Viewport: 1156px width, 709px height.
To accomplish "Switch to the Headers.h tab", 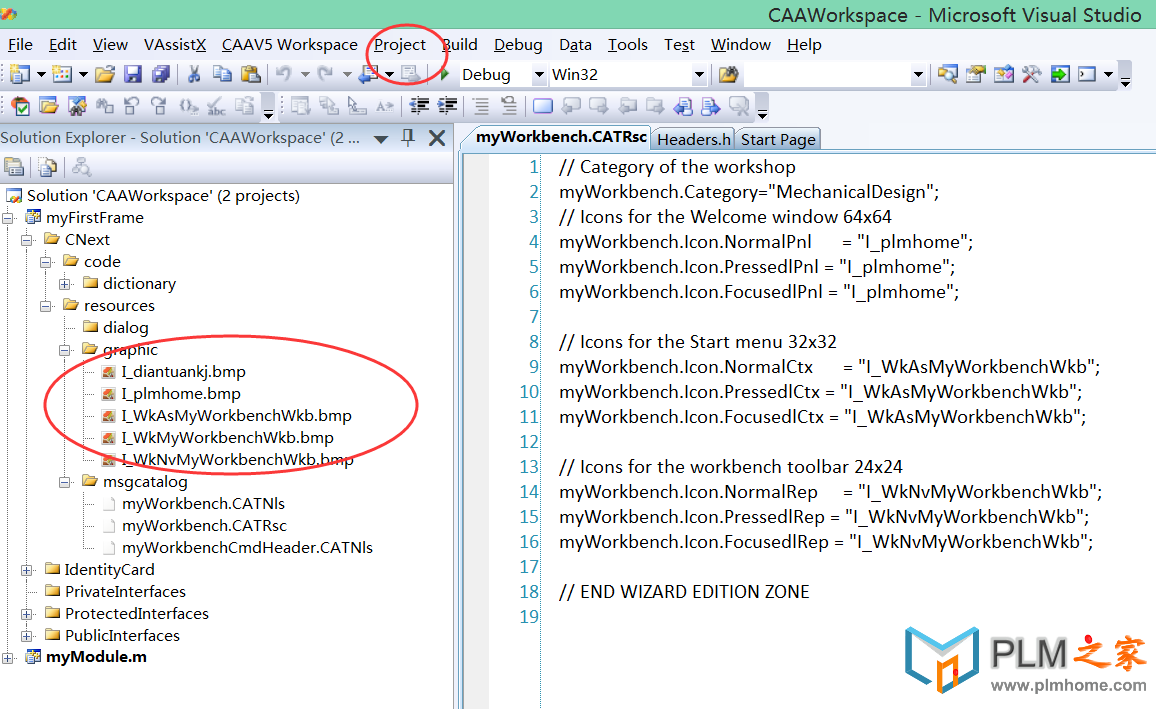I will 694,139.
